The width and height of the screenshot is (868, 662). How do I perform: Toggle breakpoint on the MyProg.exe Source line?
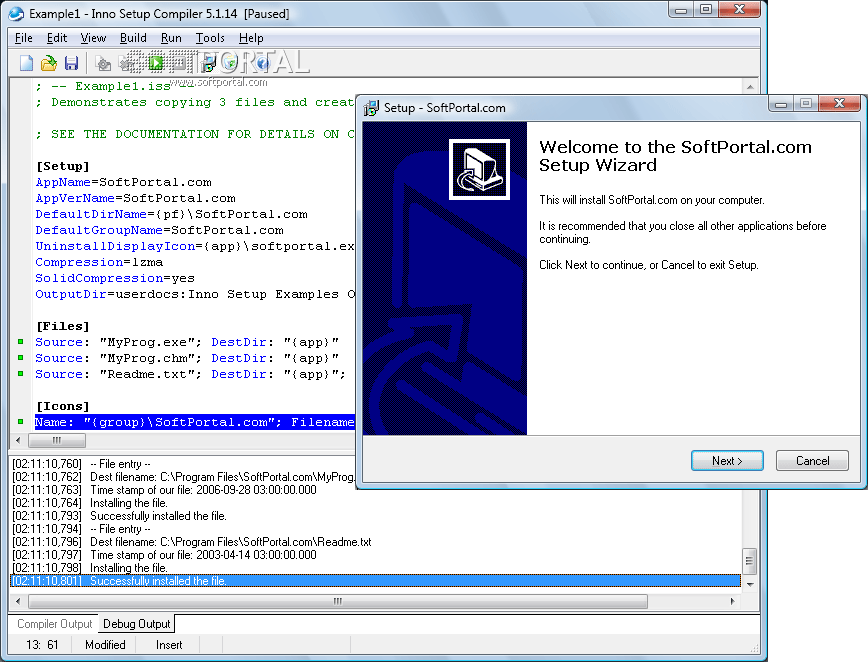point(20,342)
